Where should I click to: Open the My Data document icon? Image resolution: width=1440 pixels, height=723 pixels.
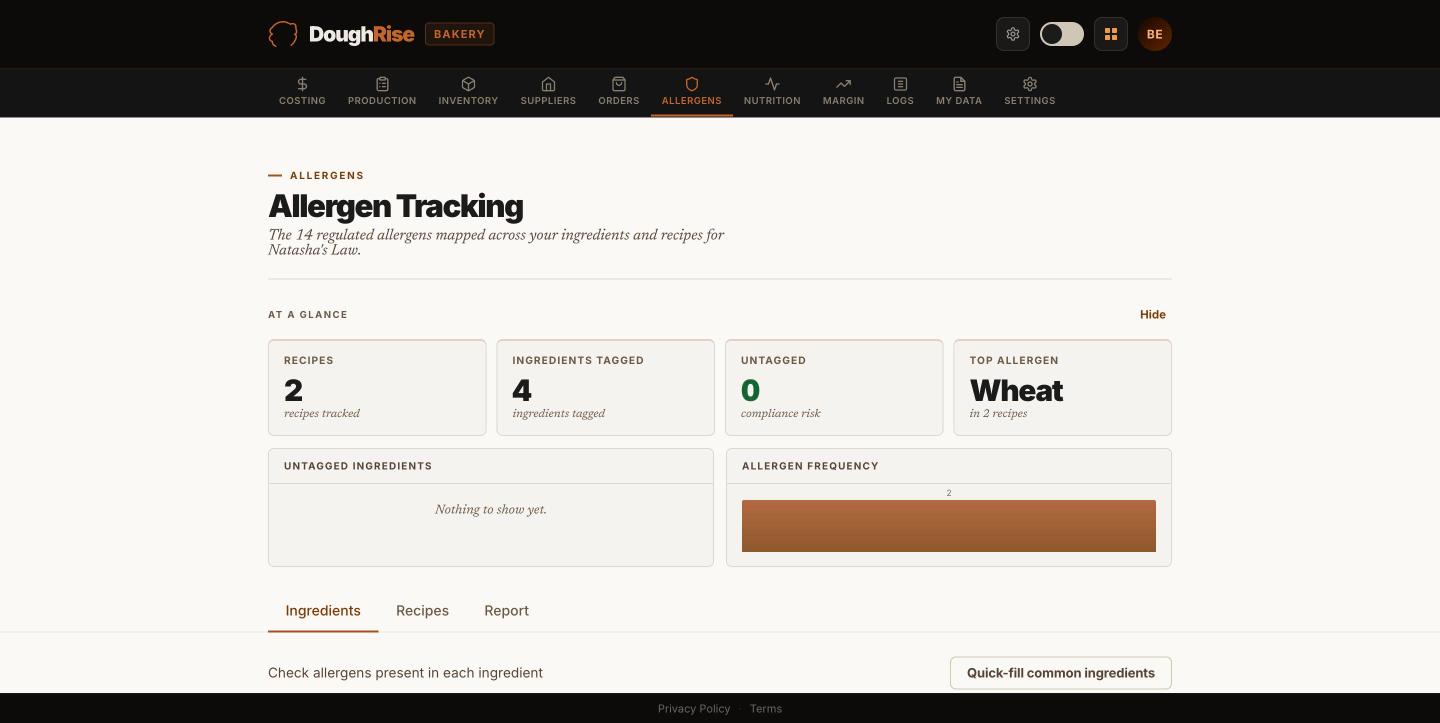point(959,84)
